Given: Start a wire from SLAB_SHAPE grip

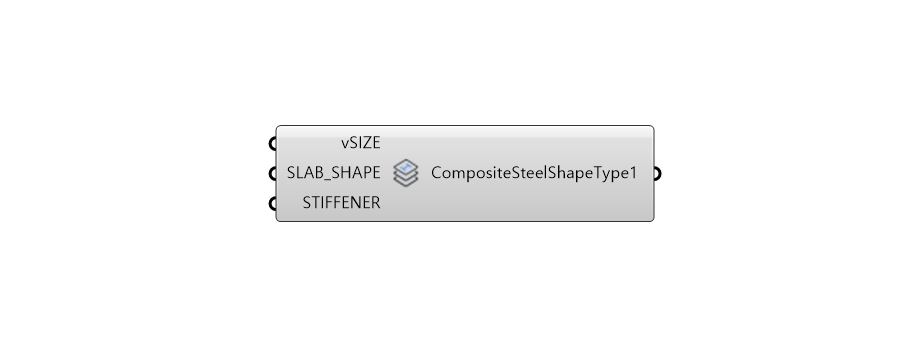Looking at the screenshot, I should (x=273, y=173).
